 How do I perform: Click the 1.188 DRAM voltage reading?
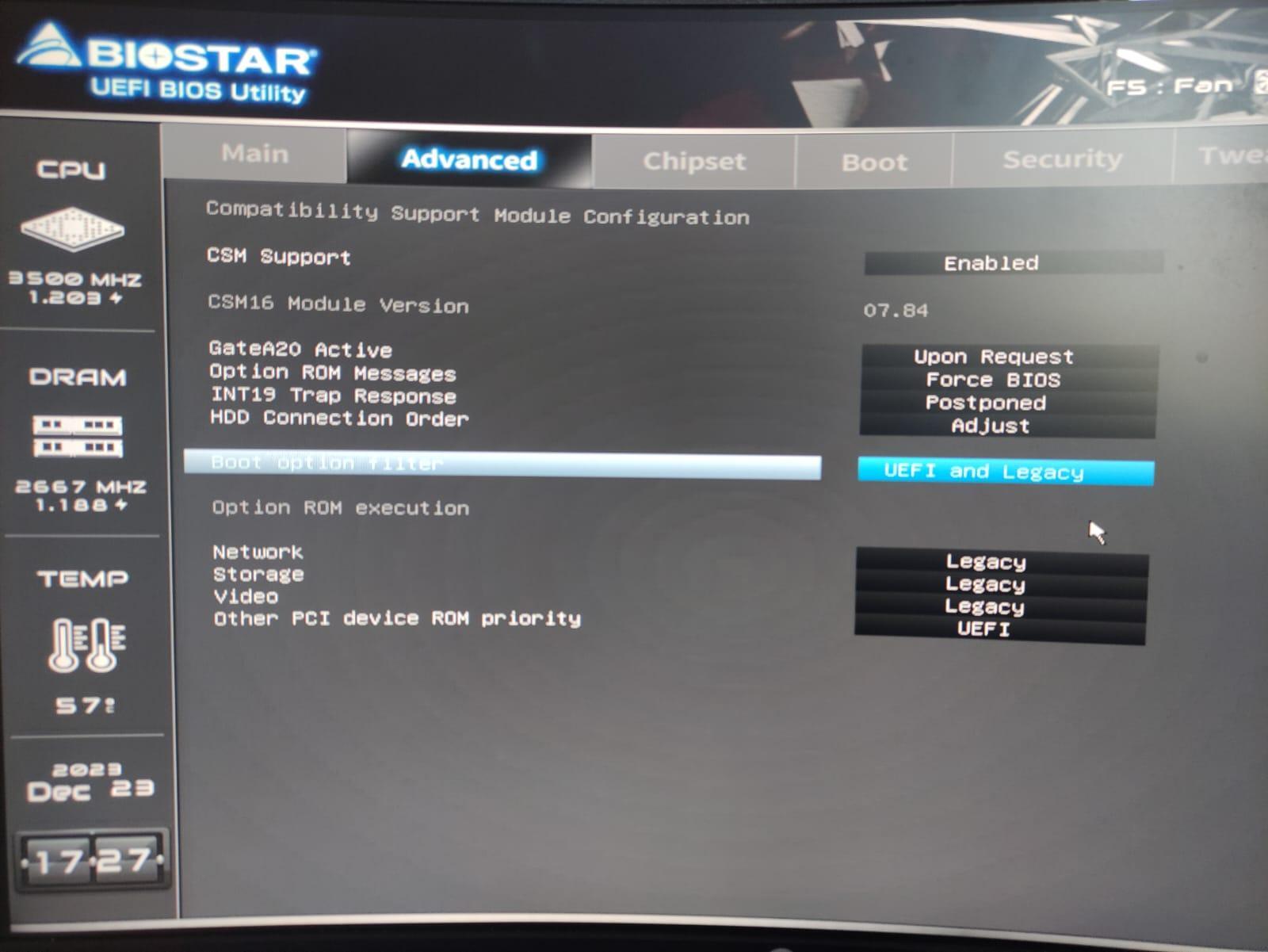81,505
